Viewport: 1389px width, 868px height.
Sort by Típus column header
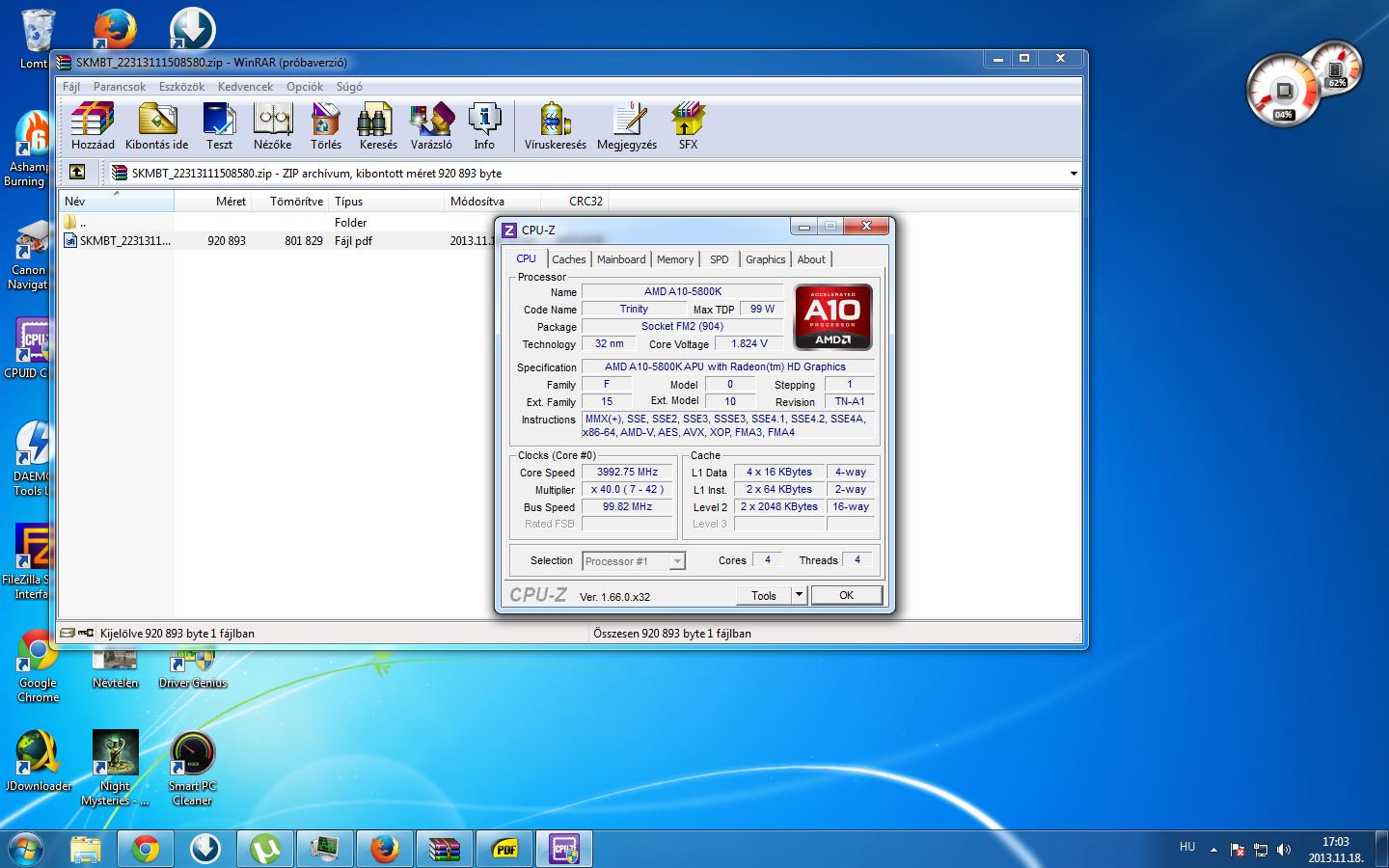point(387,201)
